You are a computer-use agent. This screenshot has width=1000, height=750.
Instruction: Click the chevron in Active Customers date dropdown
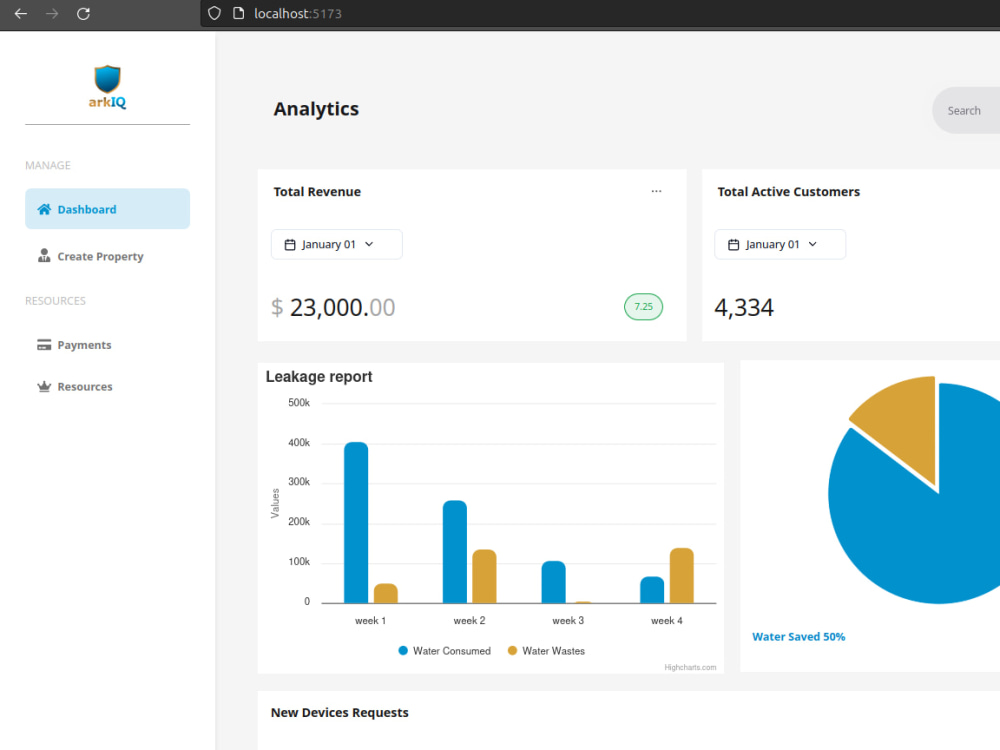click(x=812, y=244)
